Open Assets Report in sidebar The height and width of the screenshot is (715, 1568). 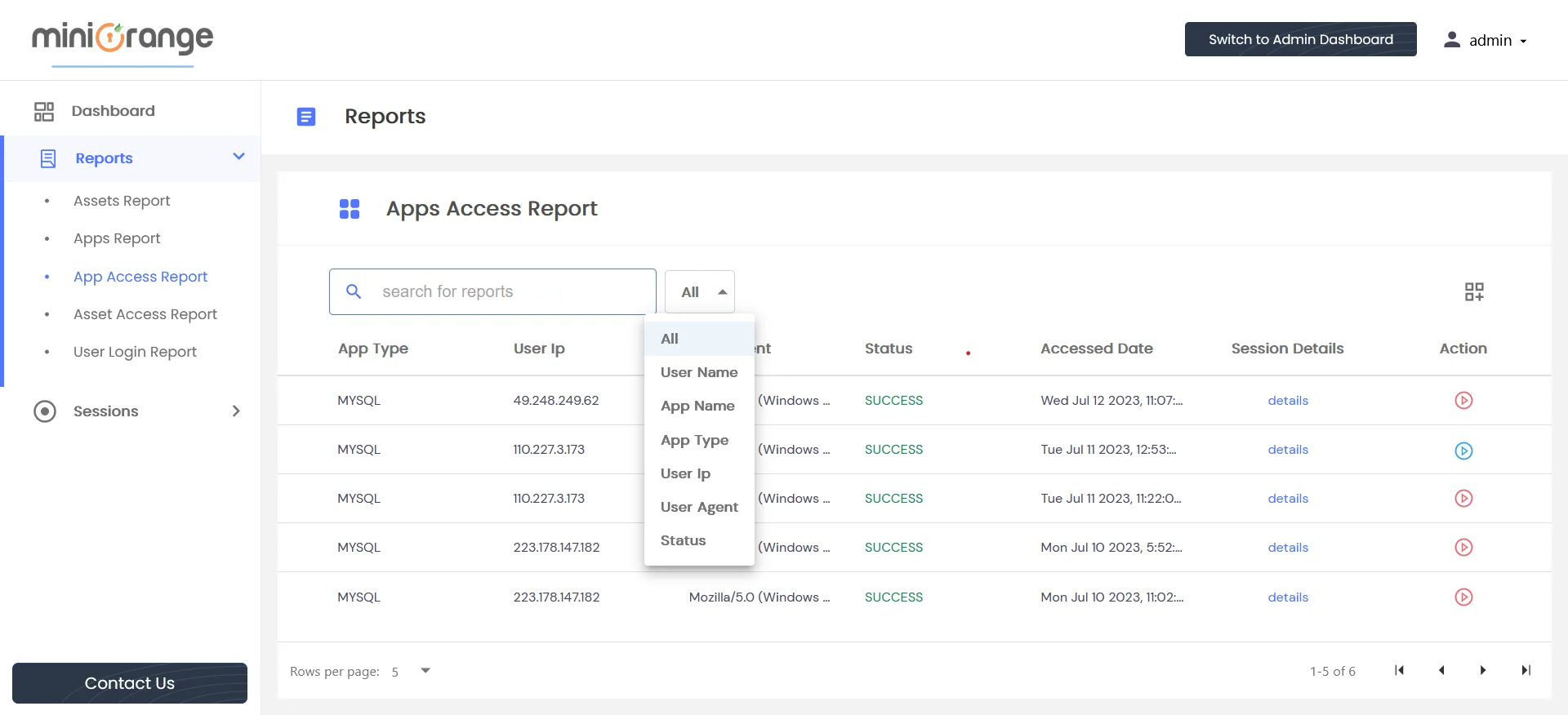(122, 201)
